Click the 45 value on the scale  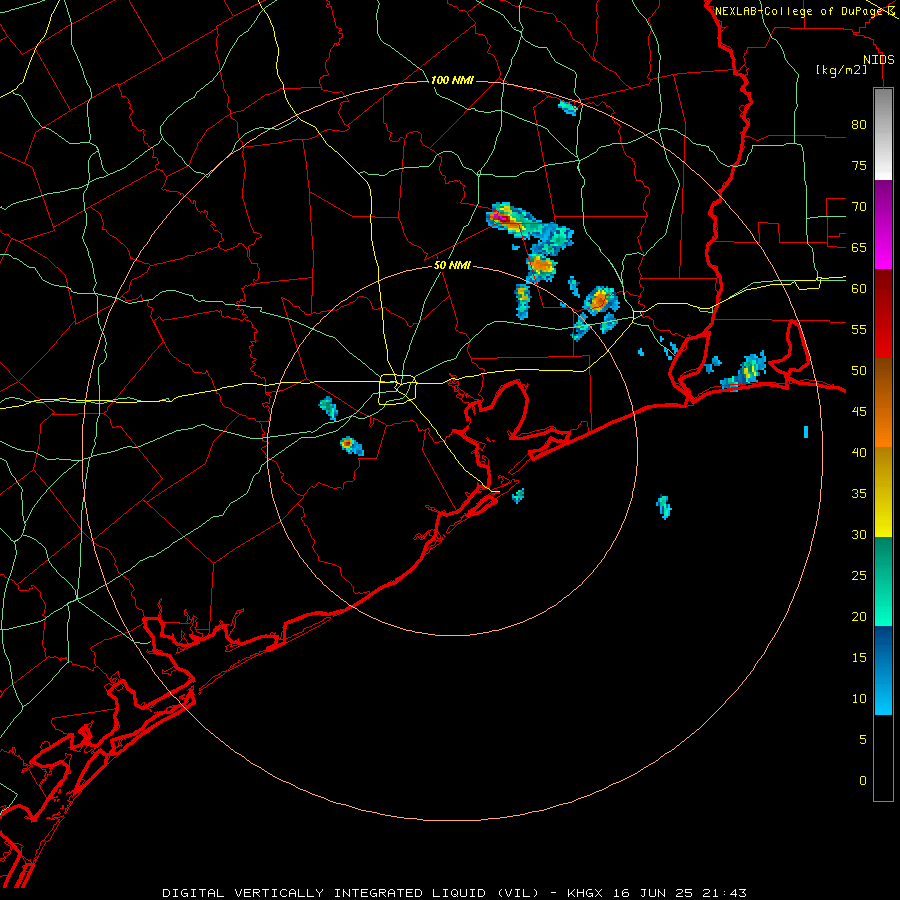(x=859, y=412)
